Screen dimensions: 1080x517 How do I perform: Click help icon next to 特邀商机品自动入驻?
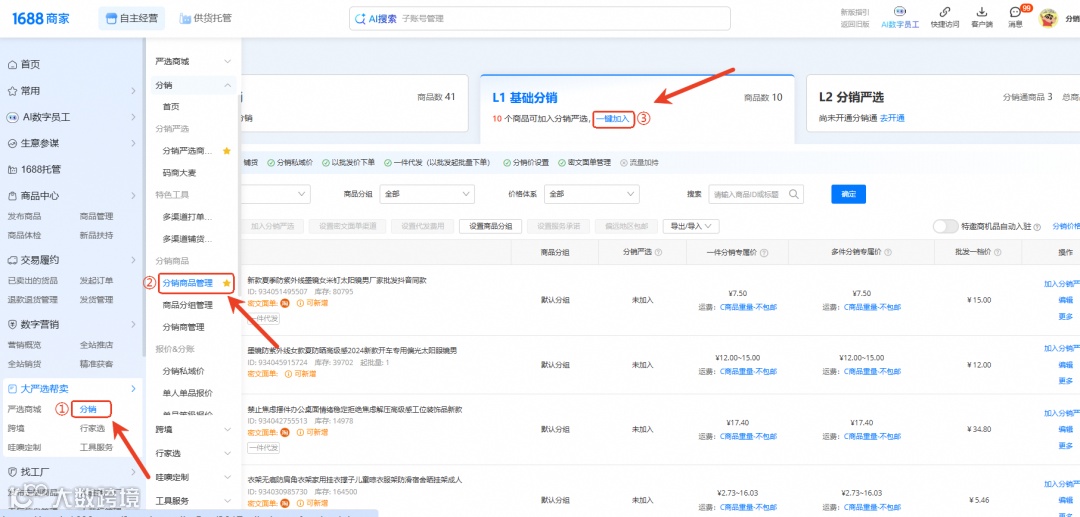[1037, 226]
